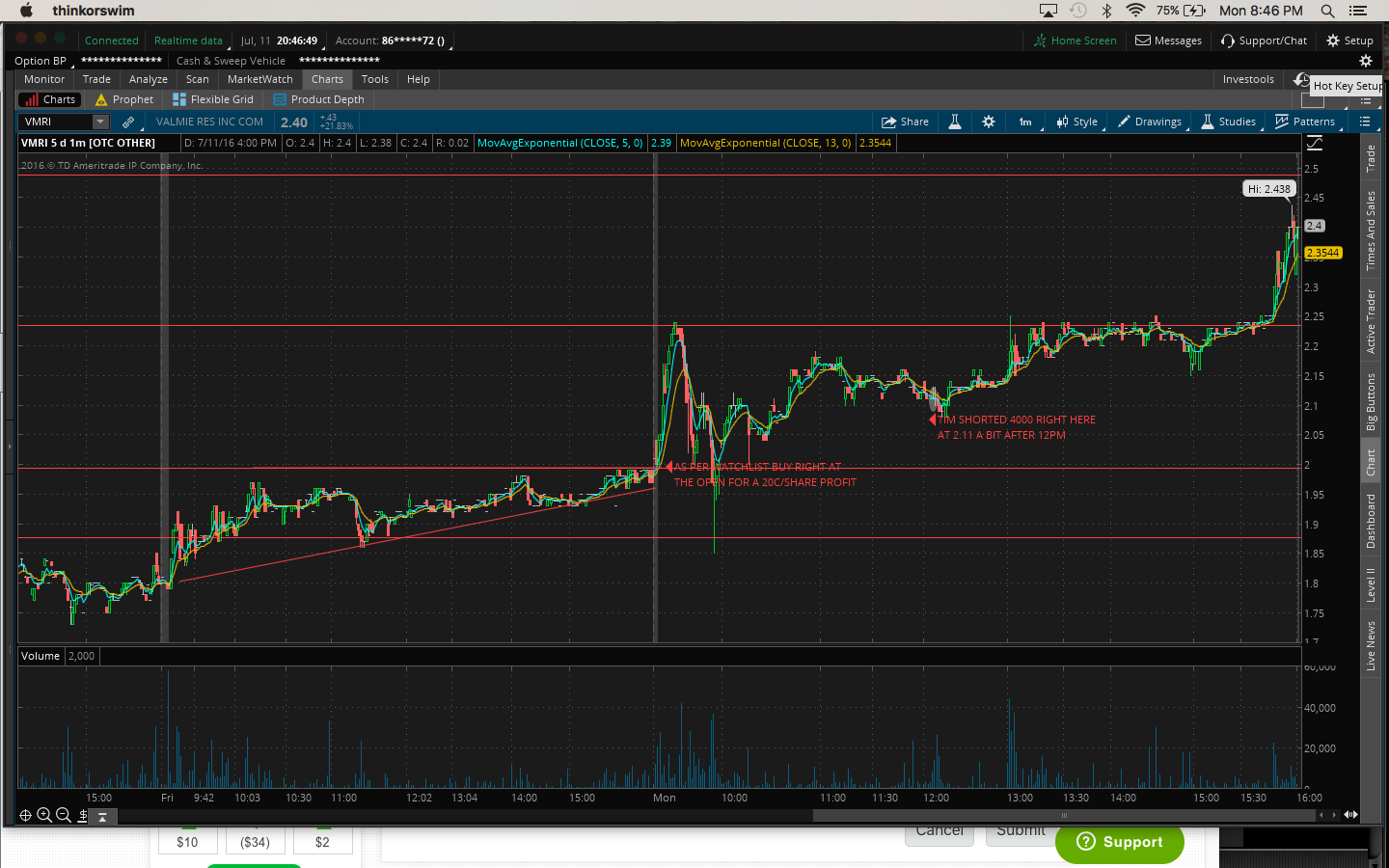Open Messages
The image size is (1389, 868).
pyautogui.click(x=1168, y=41)
